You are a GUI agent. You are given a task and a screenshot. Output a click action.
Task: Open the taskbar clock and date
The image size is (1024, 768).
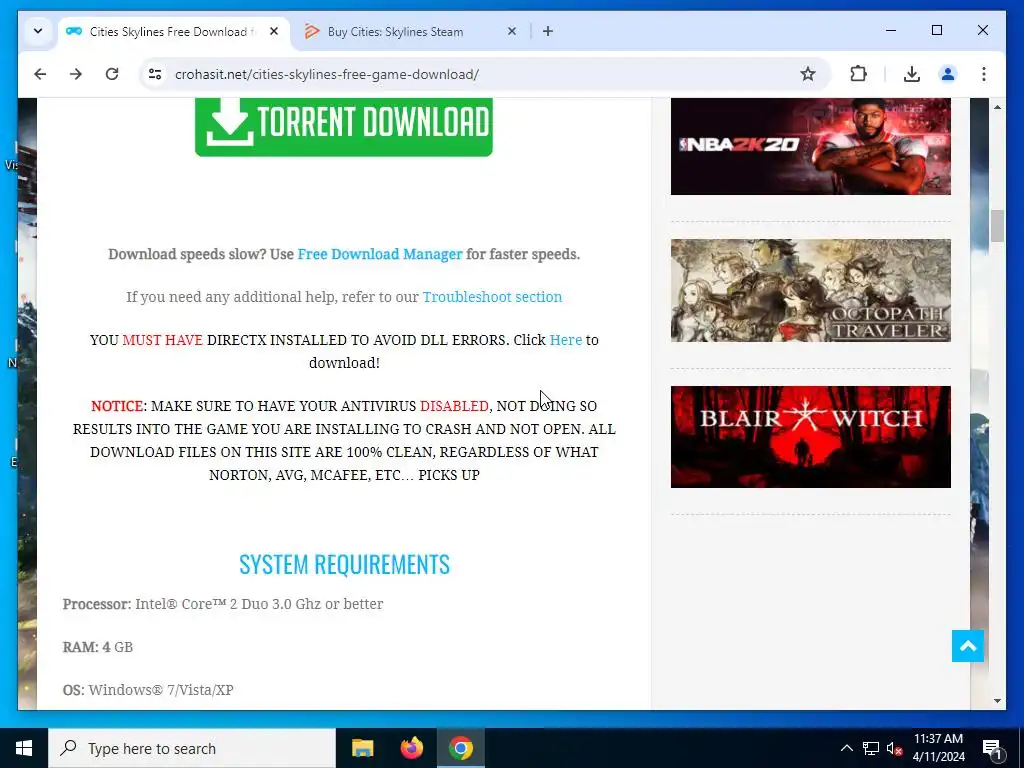(938, 748)
